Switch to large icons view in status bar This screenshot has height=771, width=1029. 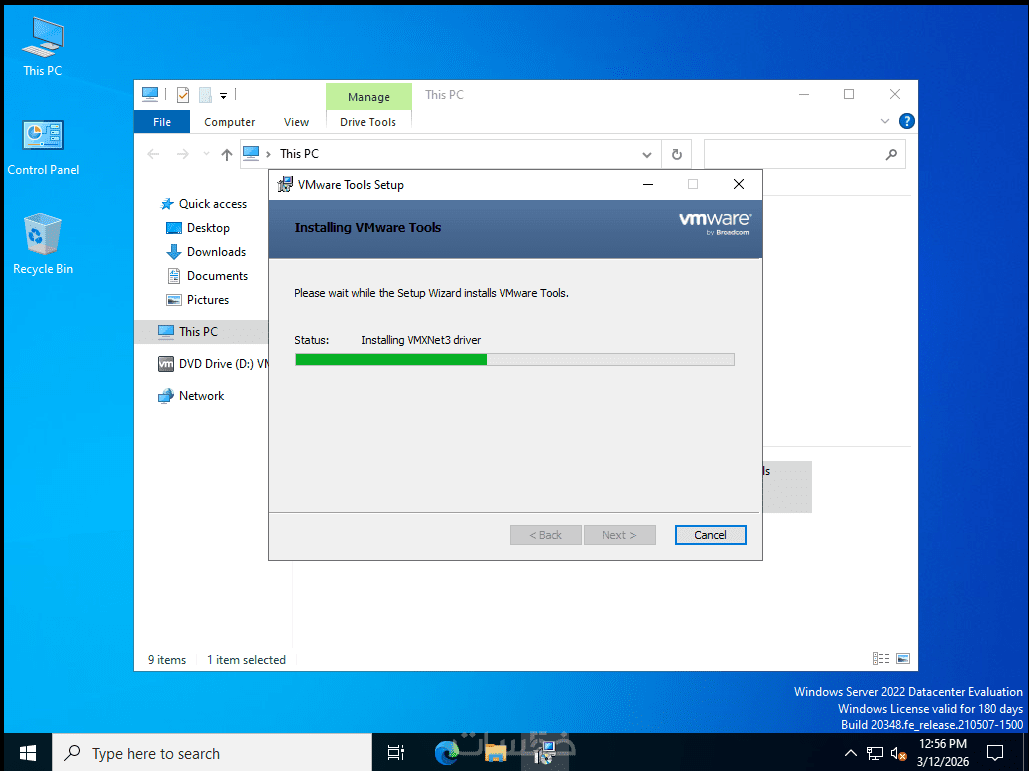pyautogui.click(x=903, y=658)
